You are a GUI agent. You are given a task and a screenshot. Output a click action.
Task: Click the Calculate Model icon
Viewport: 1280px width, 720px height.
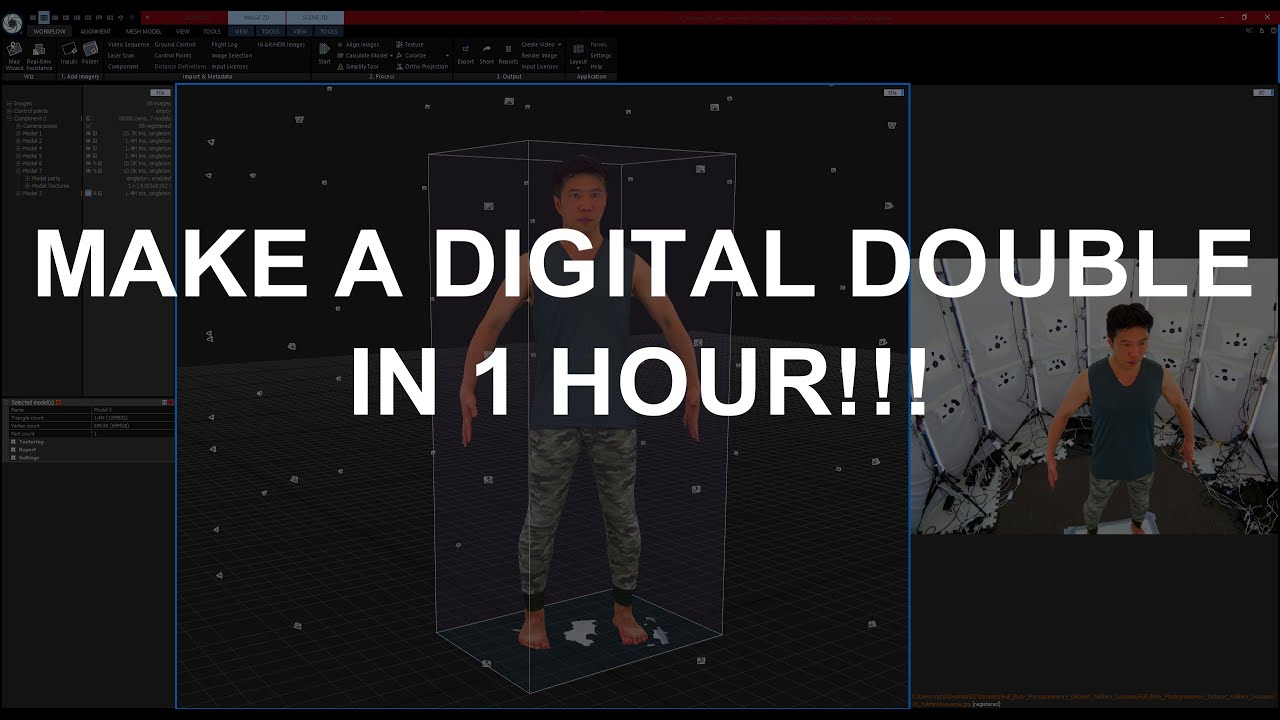(340, 56)
